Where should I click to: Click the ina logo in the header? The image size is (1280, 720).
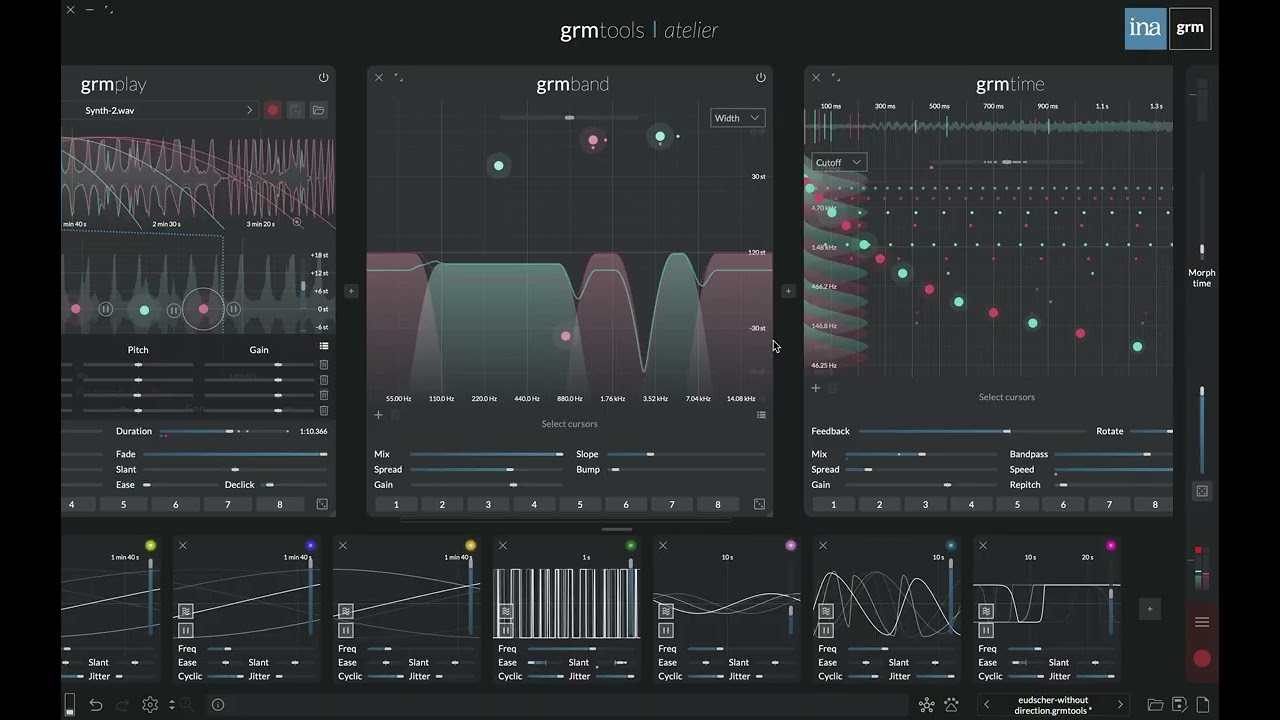1145,28
